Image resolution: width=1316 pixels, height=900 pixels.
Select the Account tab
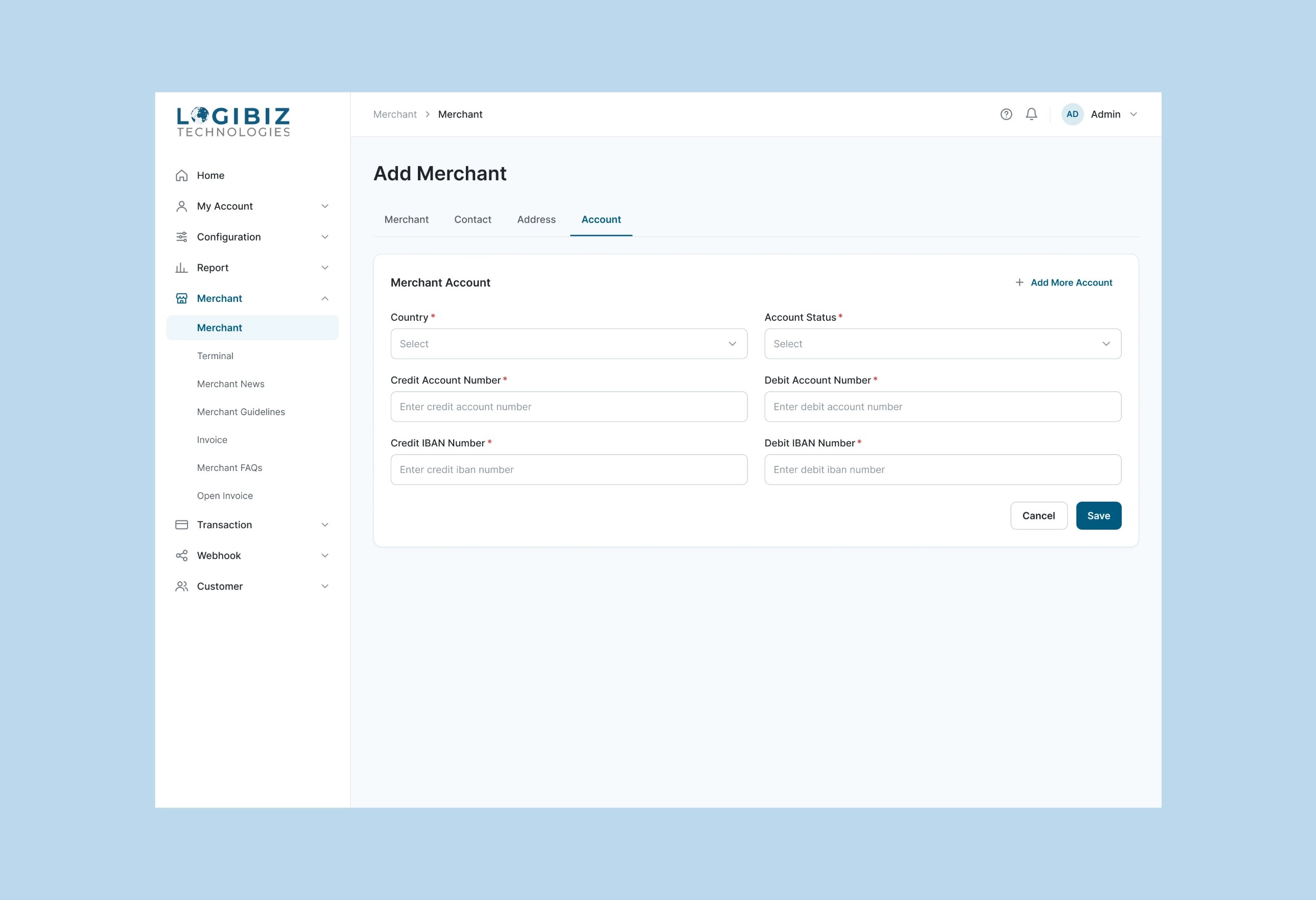pyautogui.click(x=601, y=220)
